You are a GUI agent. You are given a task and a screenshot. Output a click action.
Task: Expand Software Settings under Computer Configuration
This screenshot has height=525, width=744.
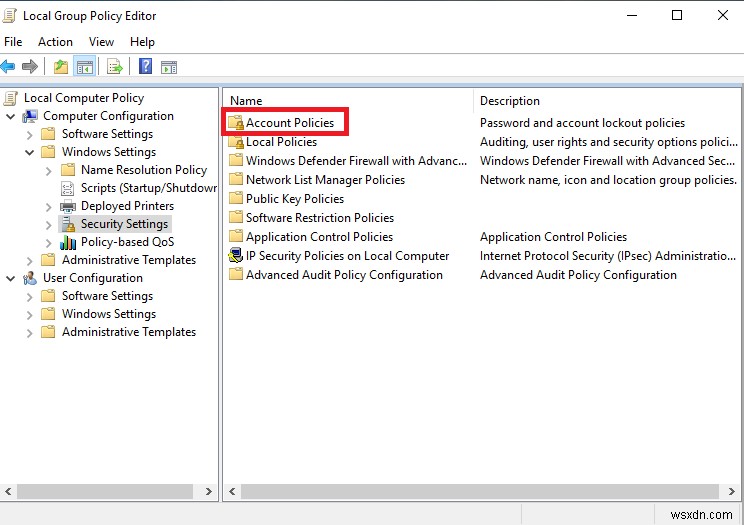(x=29, y=135)
